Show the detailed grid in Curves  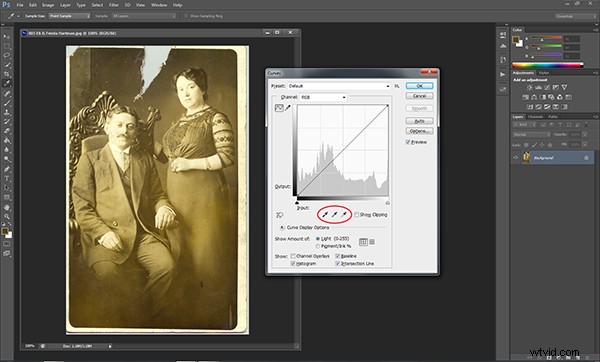[372, 242]
